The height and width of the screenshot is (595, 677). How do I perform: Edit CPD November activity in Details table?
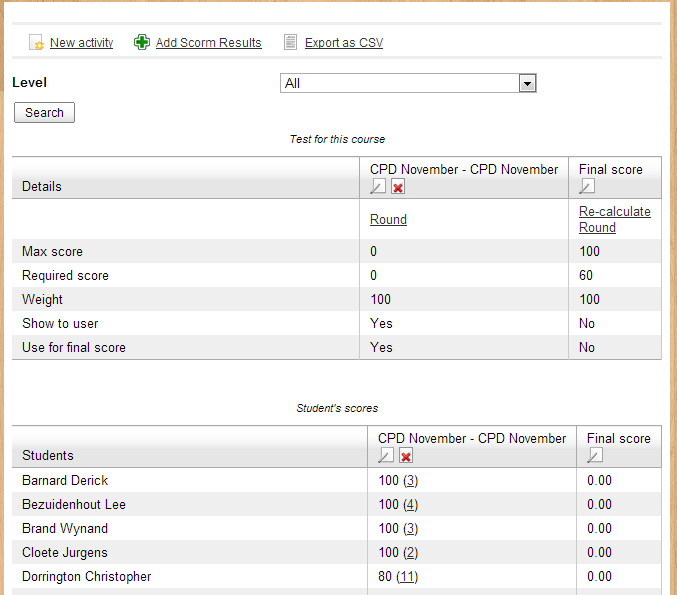(x=377, y=187)
